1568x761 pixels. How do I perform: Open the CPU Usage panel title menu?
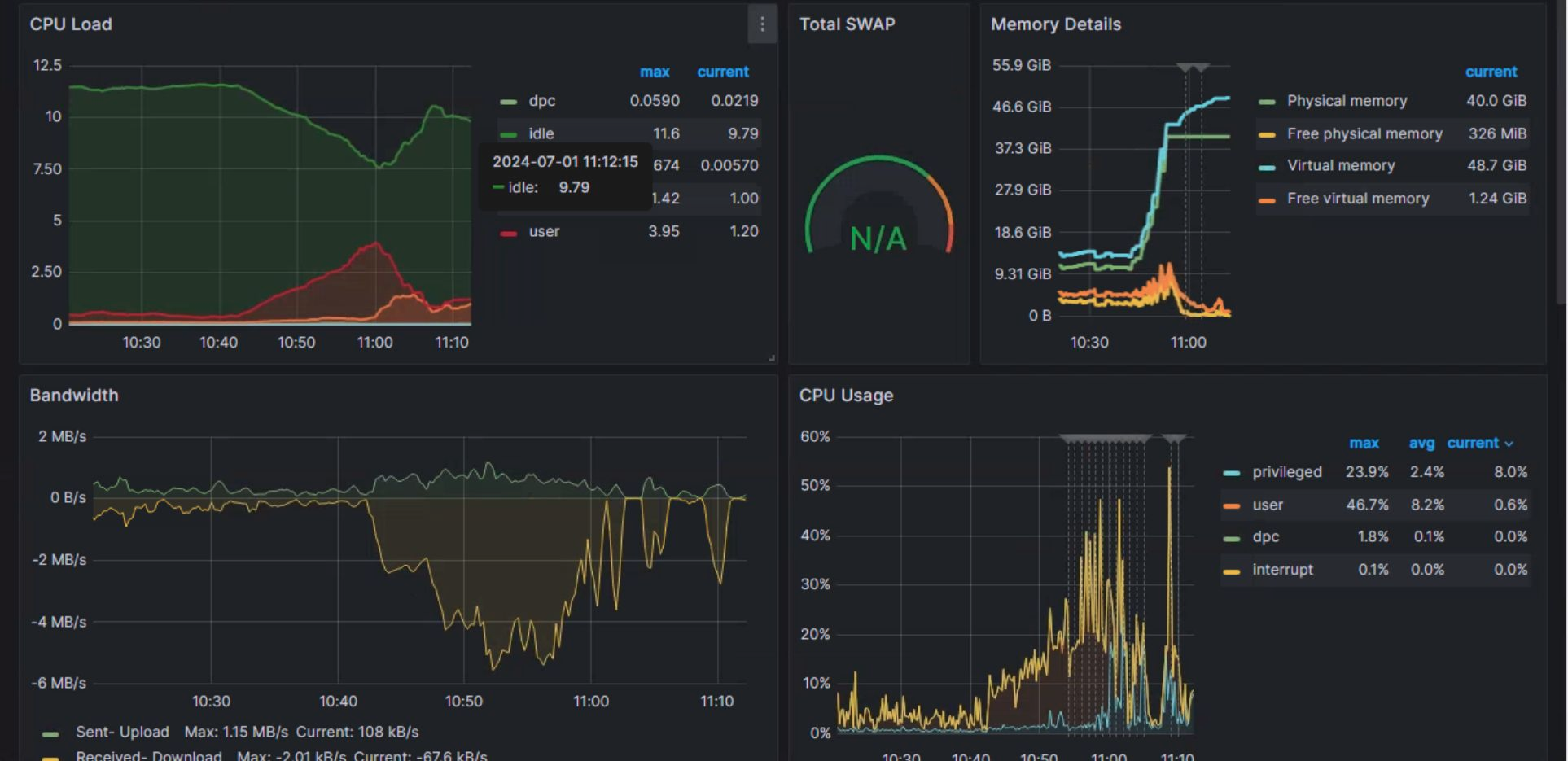pyautogui.click(x=846, y=396)
